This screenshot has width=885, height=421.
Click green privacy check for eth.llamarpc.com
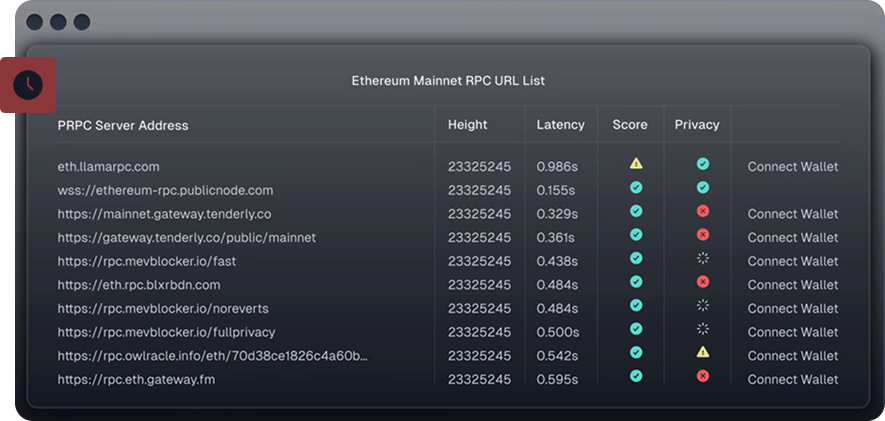[703, 163]
